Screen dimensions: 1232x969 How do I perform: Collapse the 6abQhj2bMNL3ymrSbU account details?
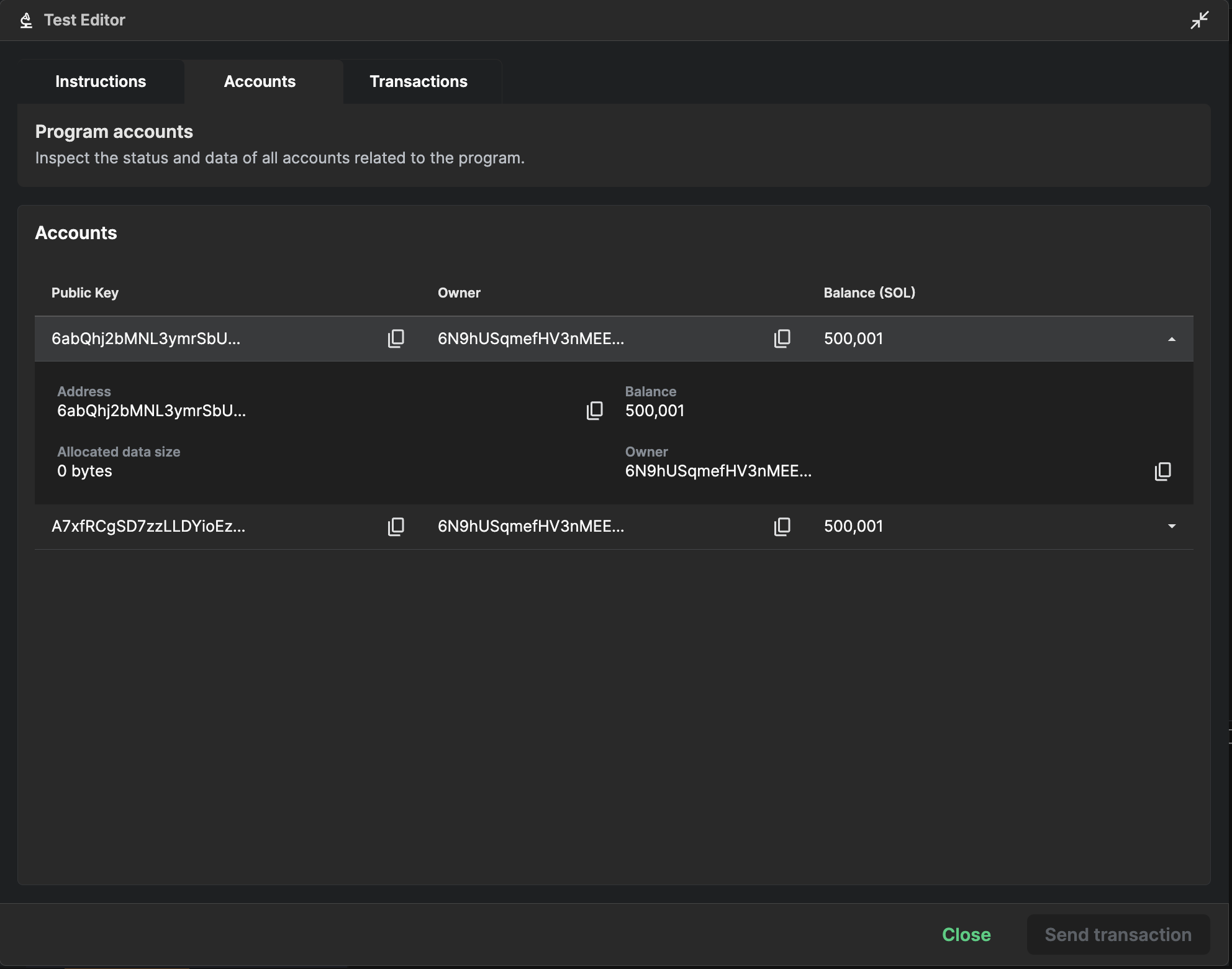[x=1172, y=339]
